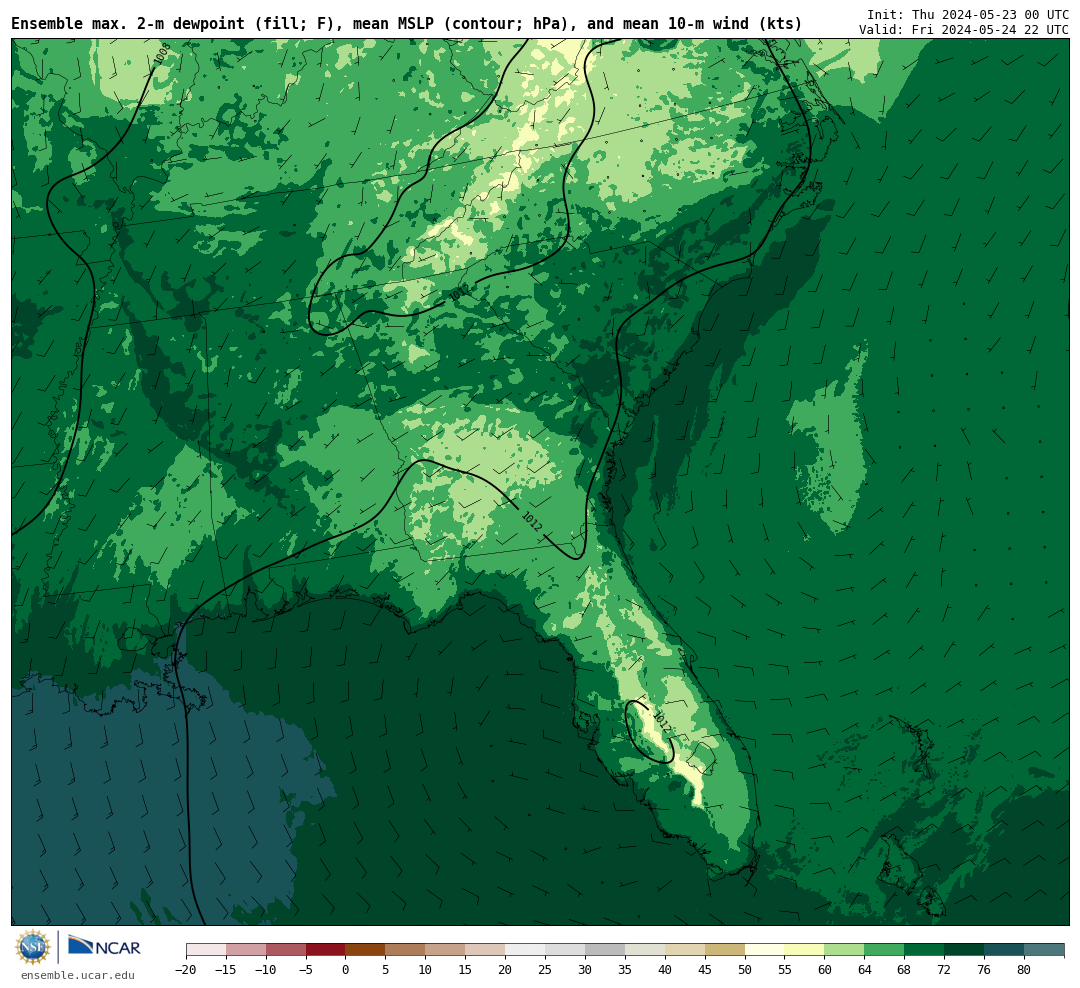Pick the -10 to -5 rose colorbar swatch
The image size is (1080, 988).
click(285, 950)
